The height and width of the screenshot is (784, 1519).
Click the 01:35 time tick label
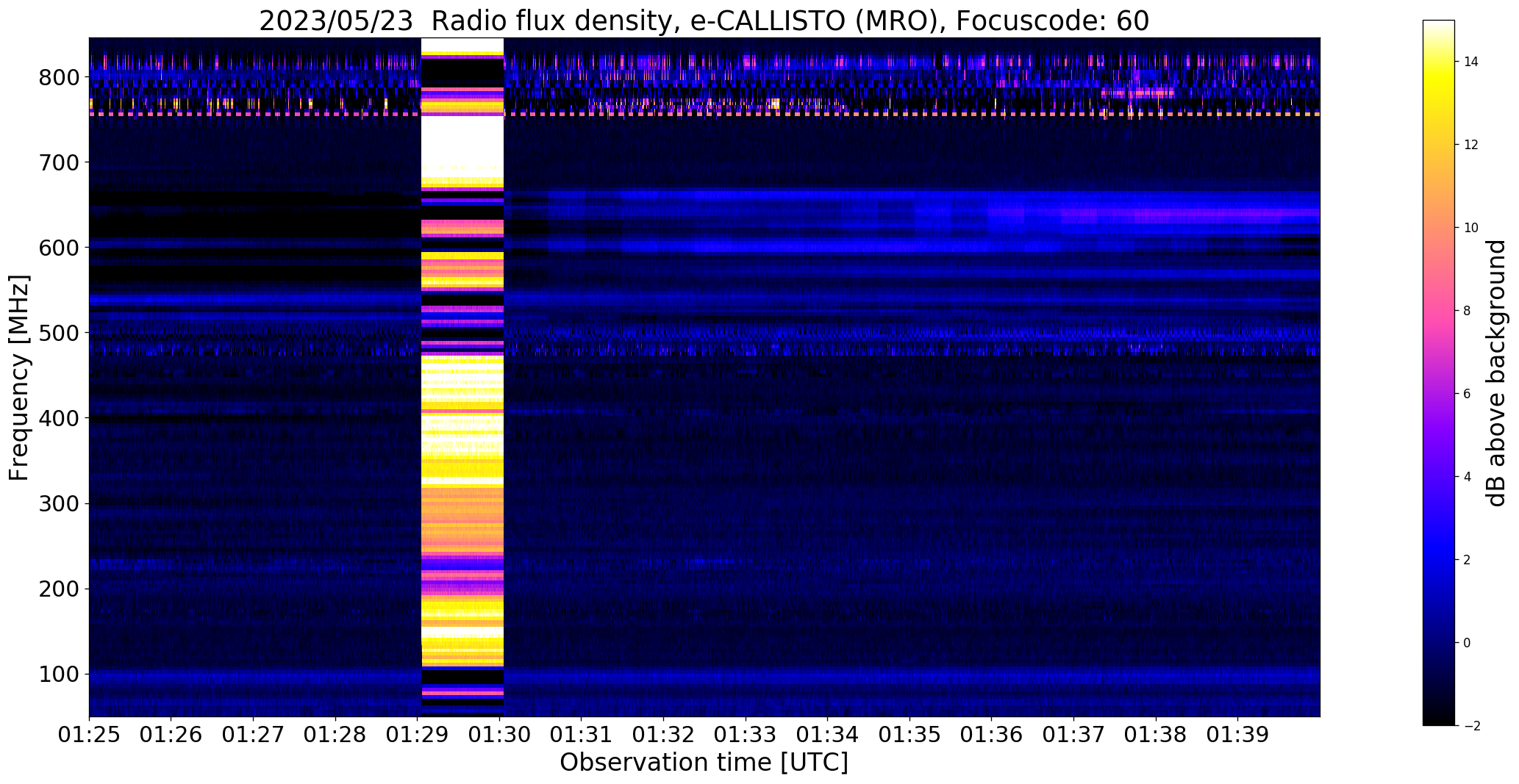[910, 735]
